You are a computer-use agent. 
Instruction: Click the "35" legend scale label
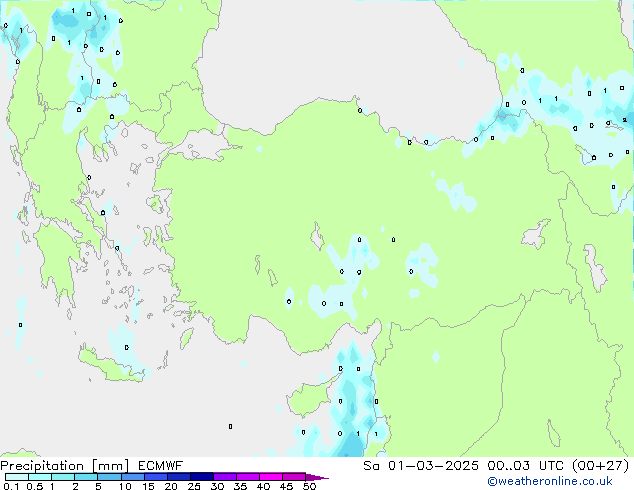coord(240,486)
